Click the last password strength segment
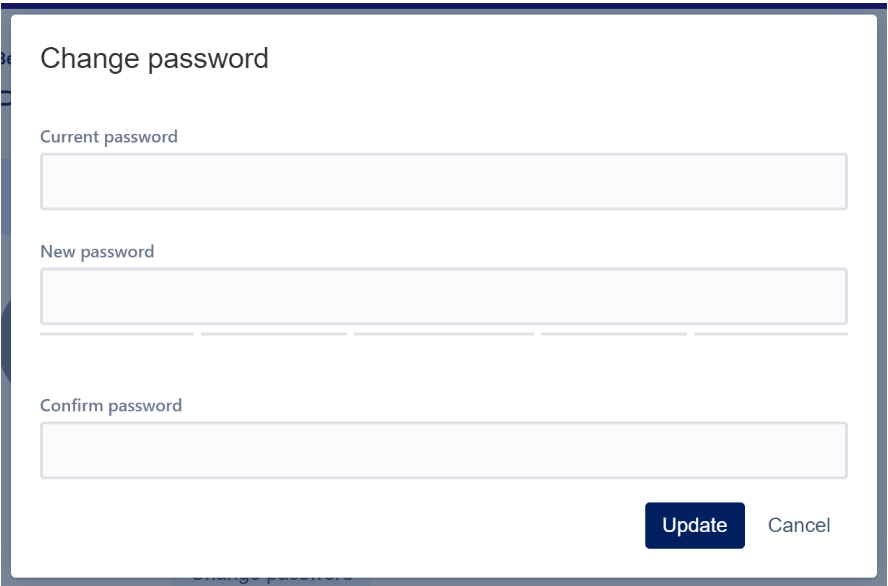The height and width of the screenshot is (586, 888). click(770, 334)
